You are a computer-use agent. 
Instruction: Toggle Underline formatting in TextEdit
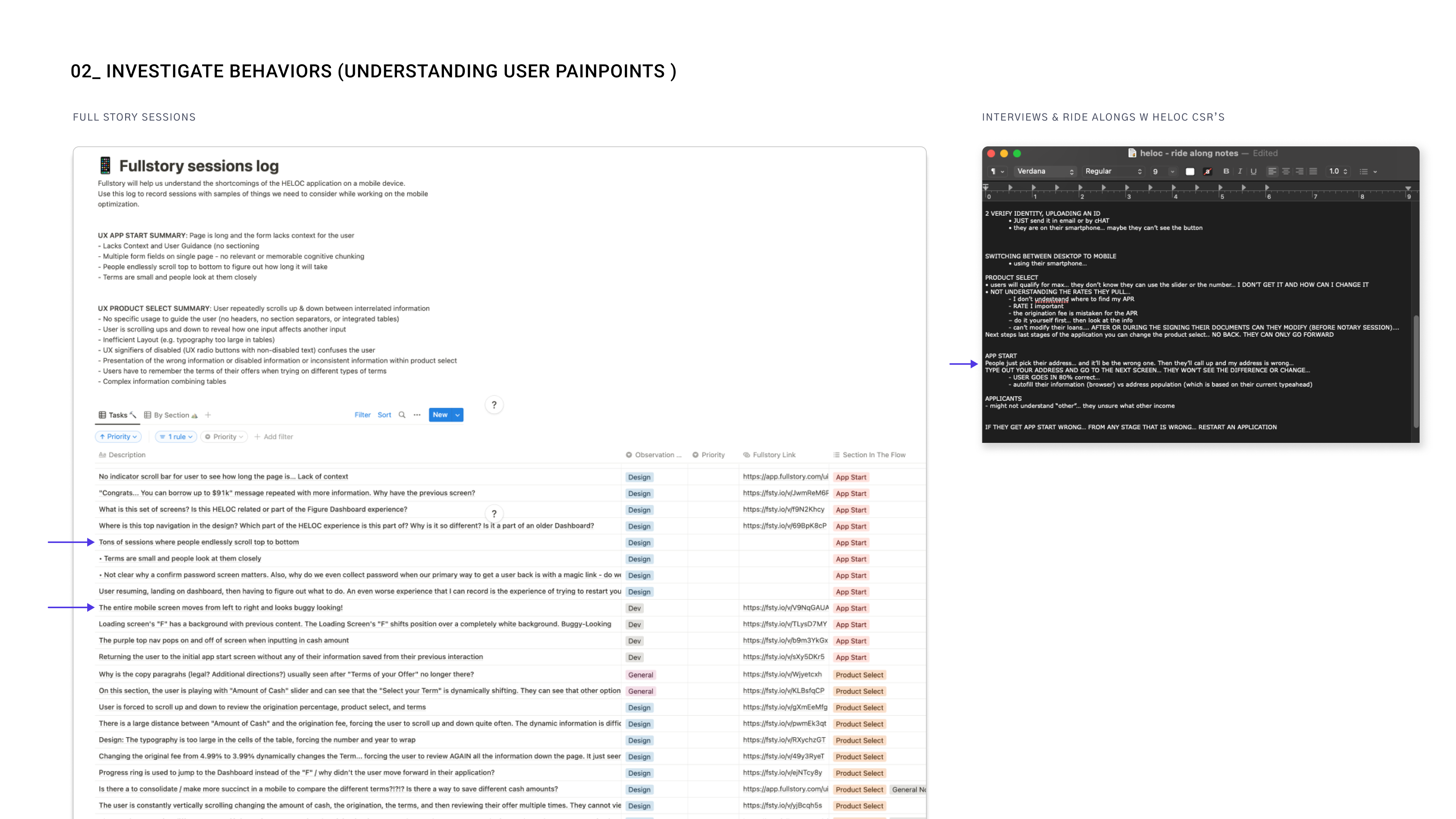coord(1253,171)
